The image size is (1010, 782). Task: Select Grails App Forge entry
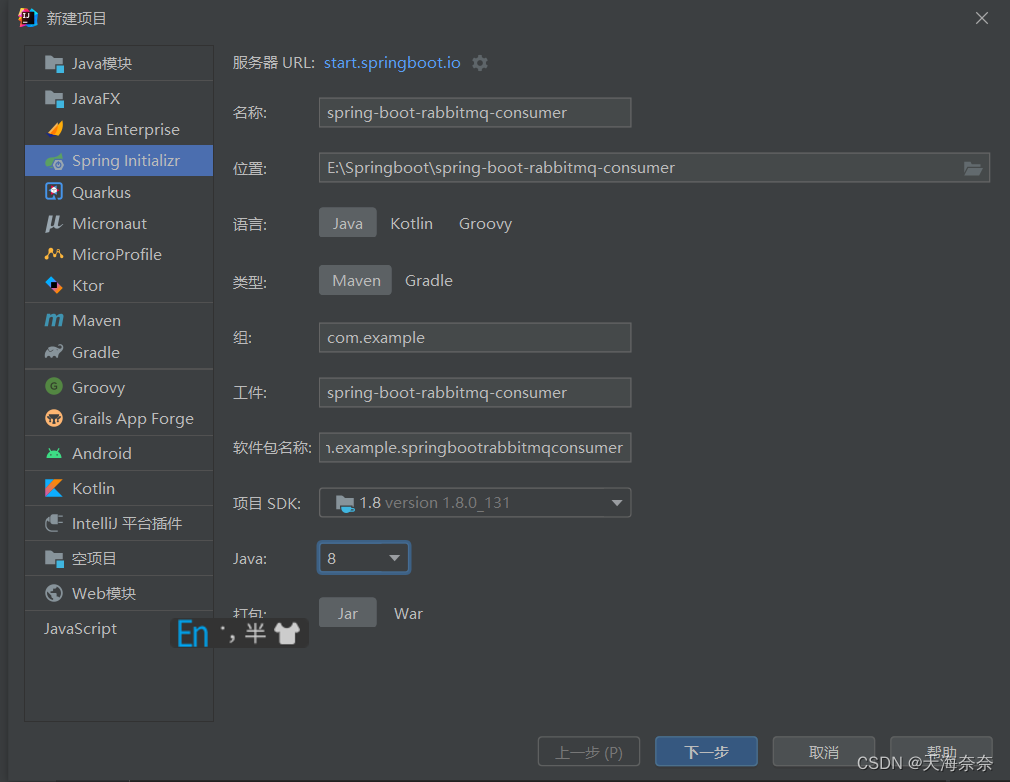(119, 419)
